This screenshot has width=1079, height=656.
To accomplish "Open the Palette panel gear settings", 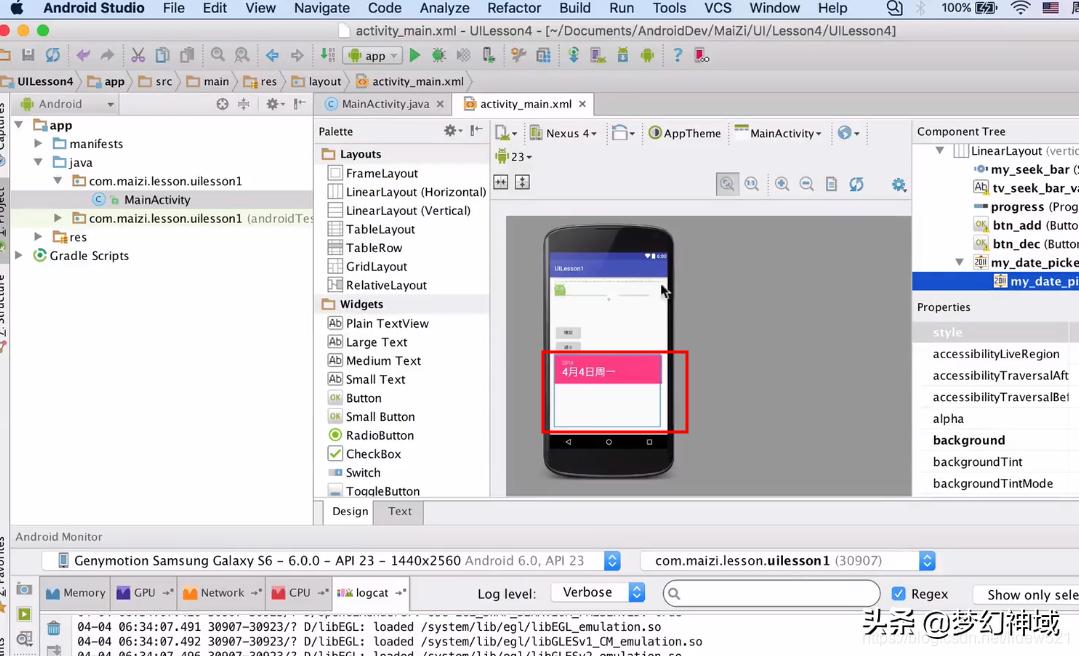I will 452,131.
